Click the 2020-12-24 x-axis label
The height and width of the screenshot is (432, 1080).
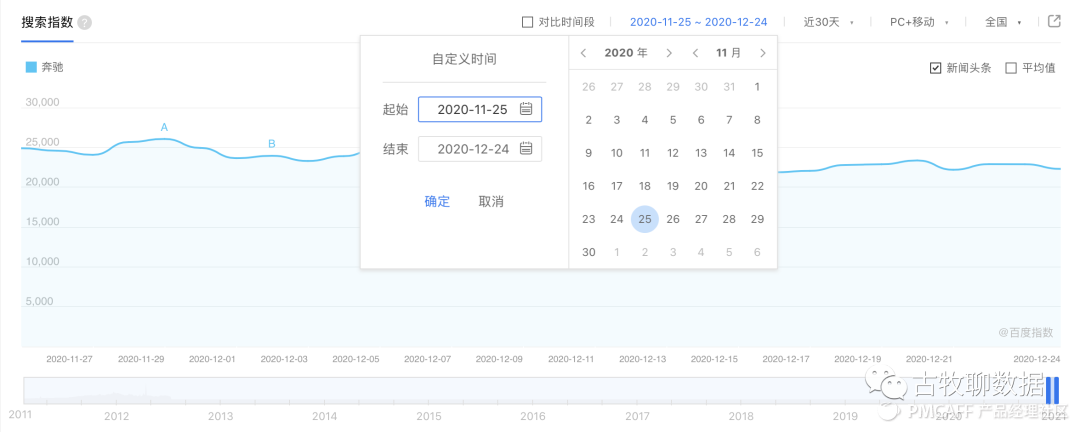1037,359
